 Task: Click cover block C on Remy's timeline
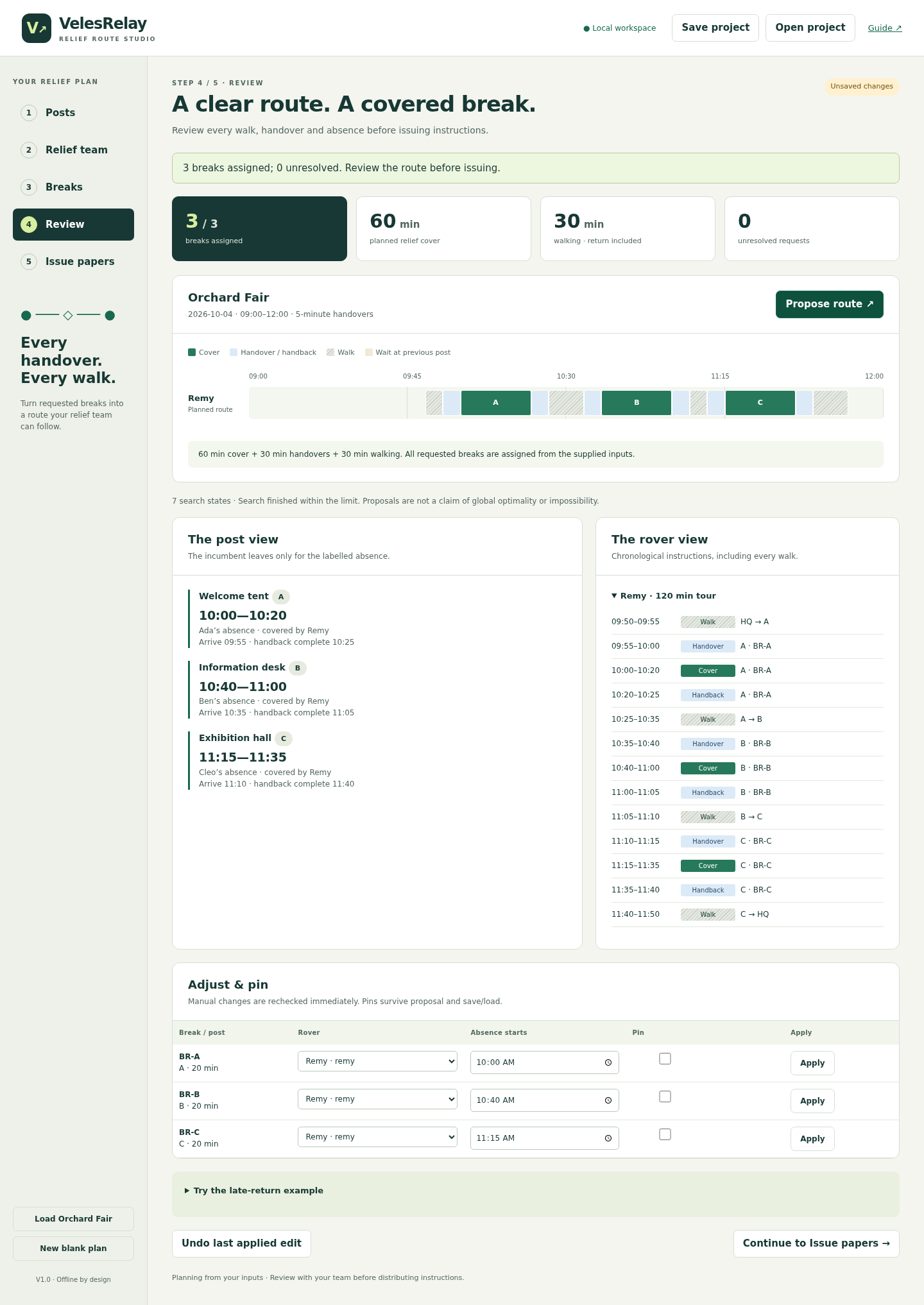(x=760, y=403)
